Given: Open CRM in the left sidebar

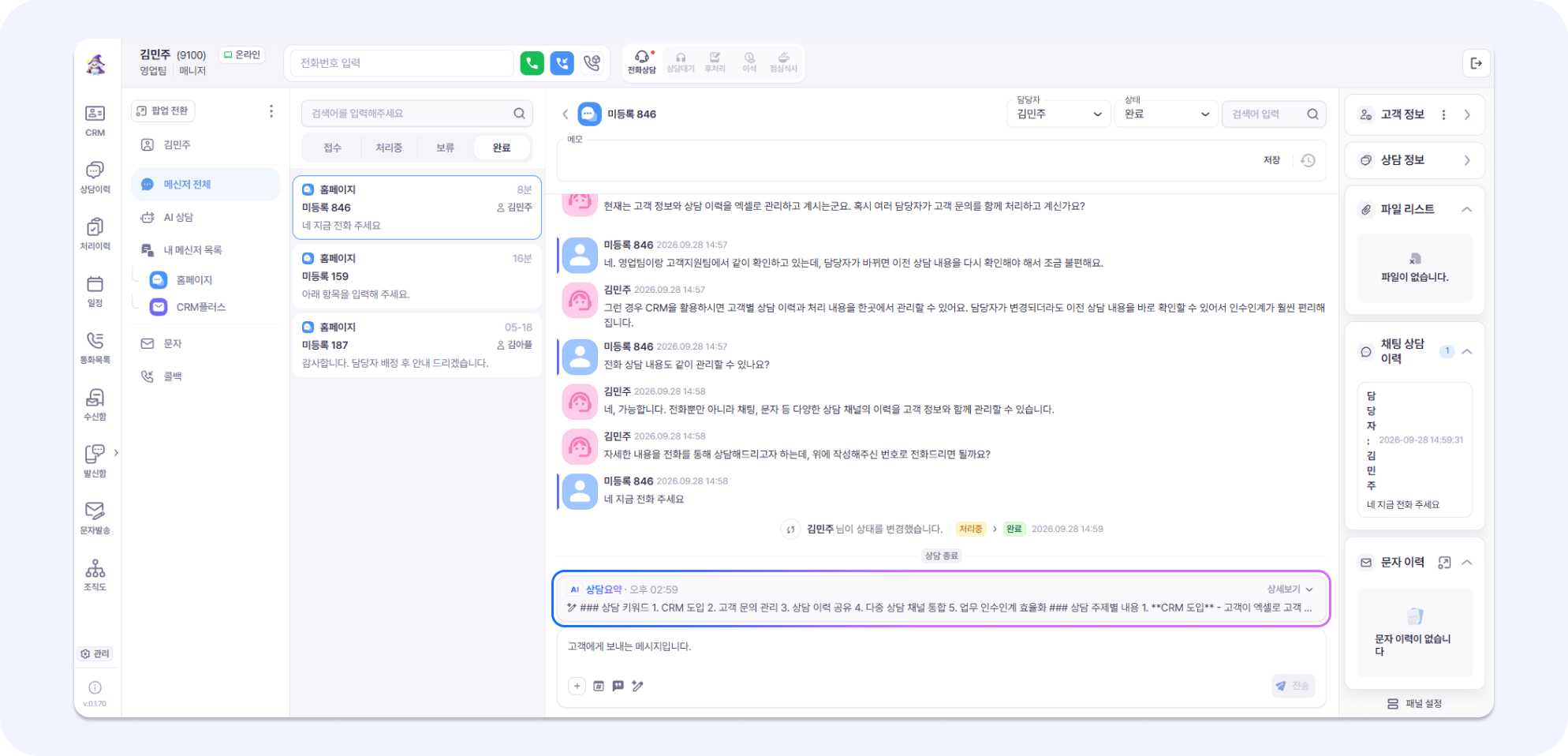Looking at the screenshot, I should [x=95, y=121].
